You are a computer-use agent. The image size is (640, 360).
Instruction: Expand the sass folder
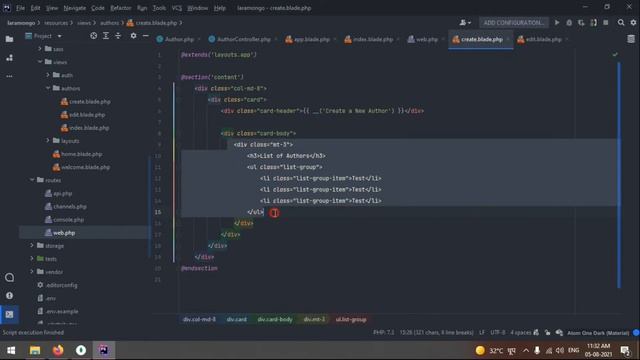(40, 49)
